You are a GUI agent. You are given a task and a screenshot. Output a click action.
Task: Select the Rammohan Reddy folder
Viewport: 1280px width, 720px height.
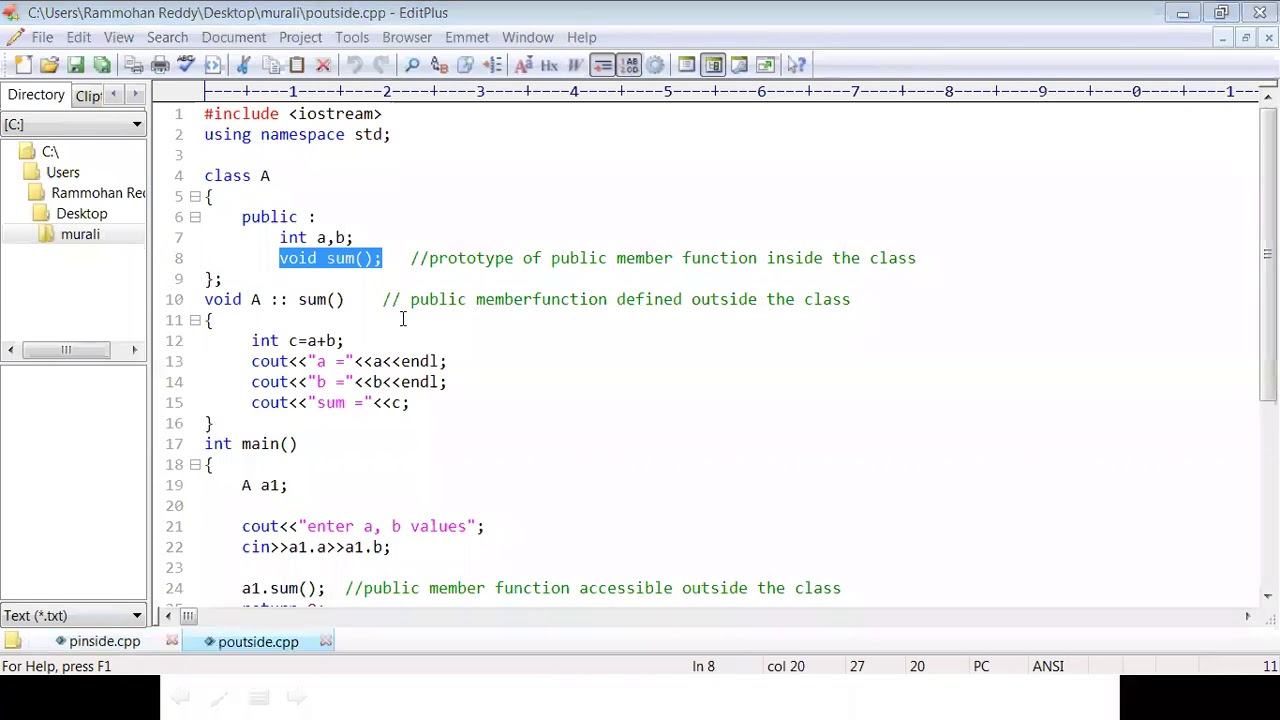(97, 193)
